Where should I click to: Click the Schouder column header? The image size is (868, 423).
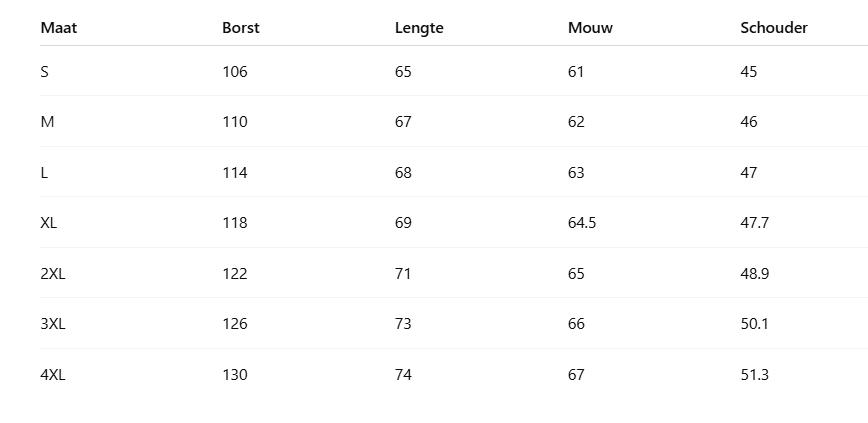[x=774, y=28]
